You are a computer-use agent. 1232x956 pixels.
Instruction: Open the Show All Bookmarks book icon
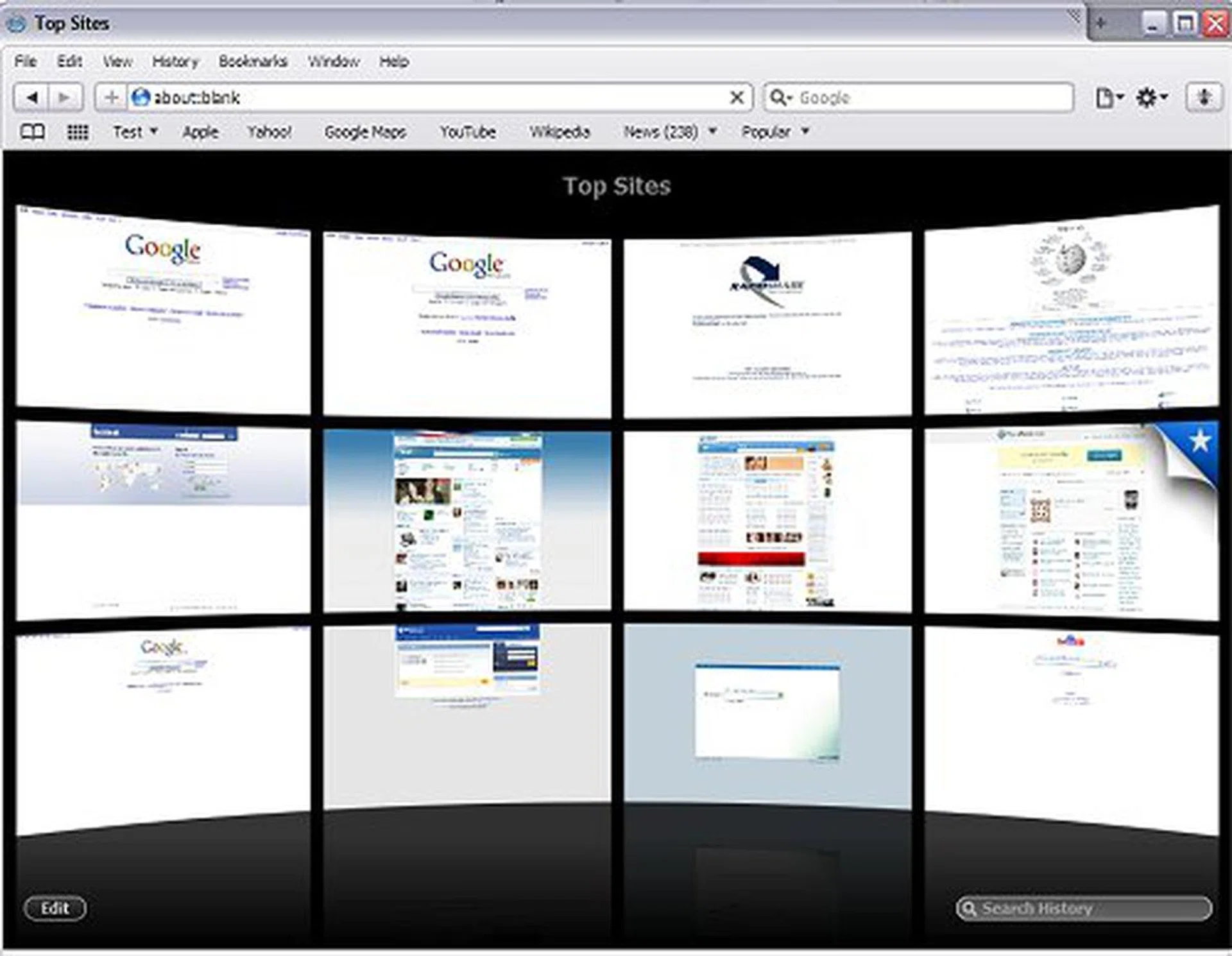pyautogui.click(x=32, y=132)
